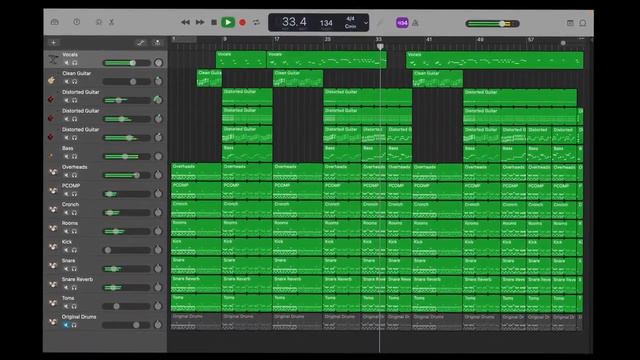Show the Smart Controls pane
The image size is (640, 360).
[x=99, y=22]
